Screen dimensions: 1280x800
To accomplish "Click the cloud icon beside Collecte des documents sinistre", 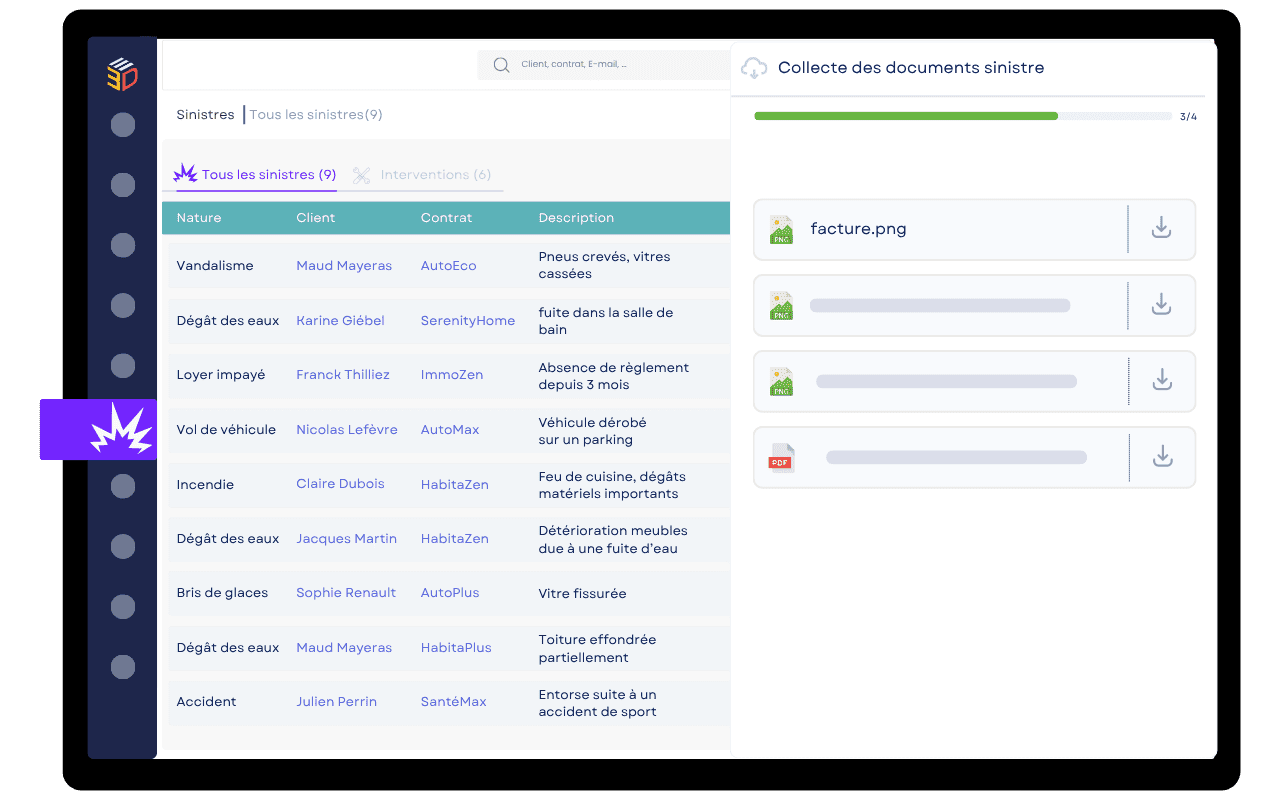I will (x=753, y=67).
